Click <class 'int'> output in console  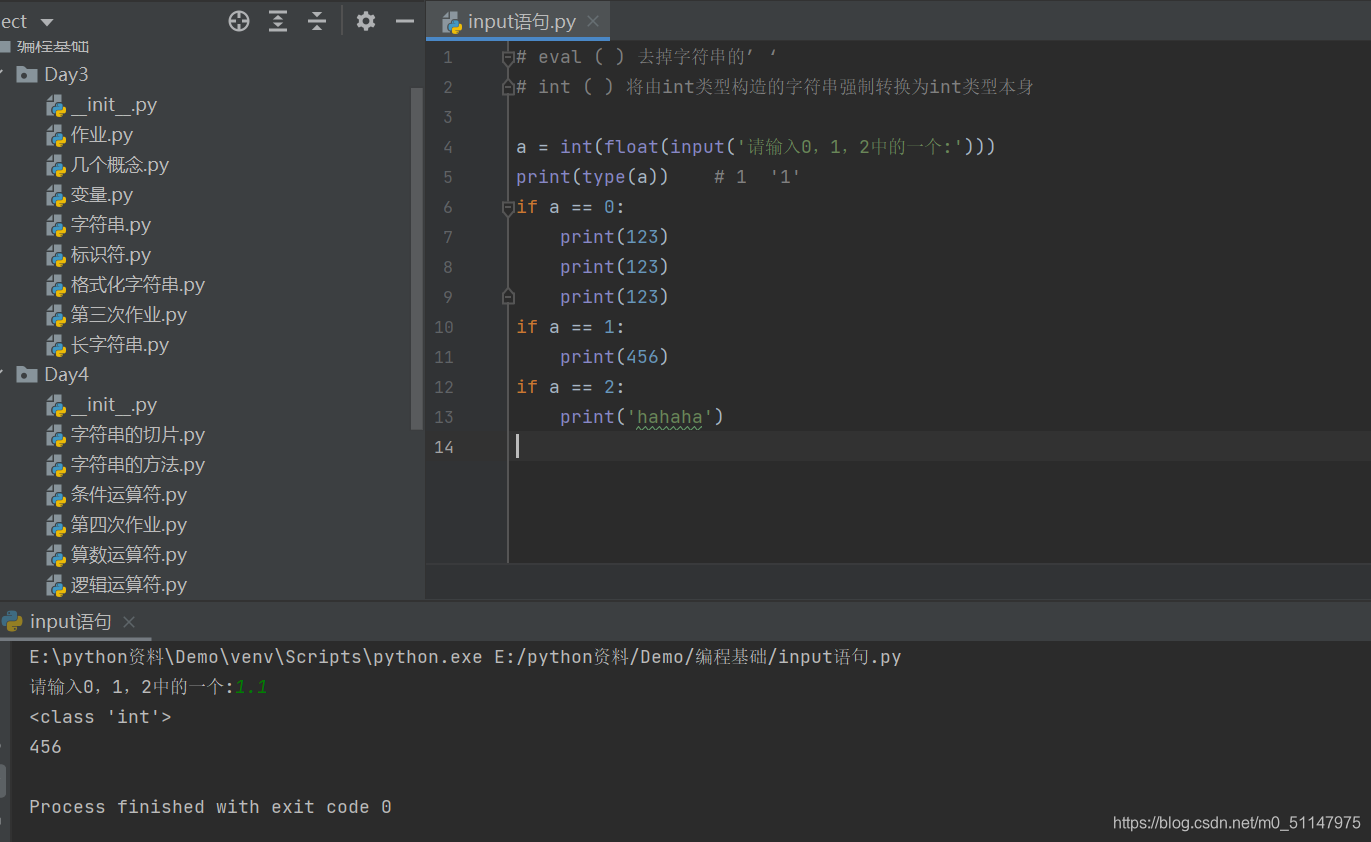tap(100, 717)
